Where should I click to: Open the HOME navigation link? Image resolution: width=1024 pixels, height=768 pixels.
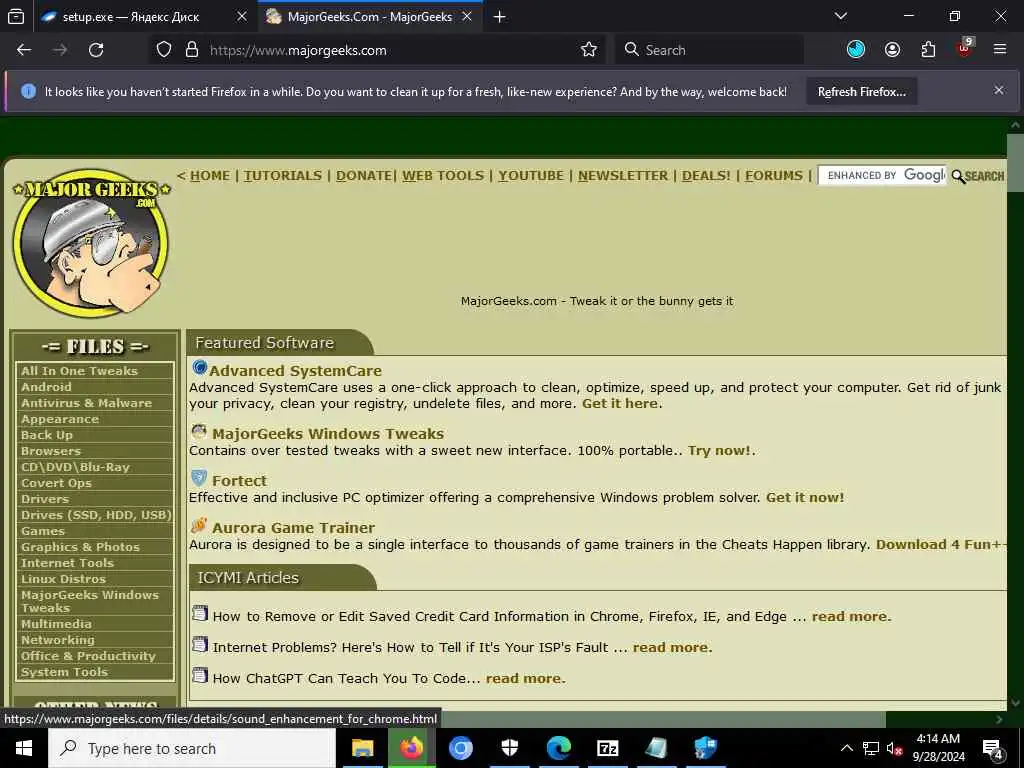pyautogui.click(x=210, y=176)
